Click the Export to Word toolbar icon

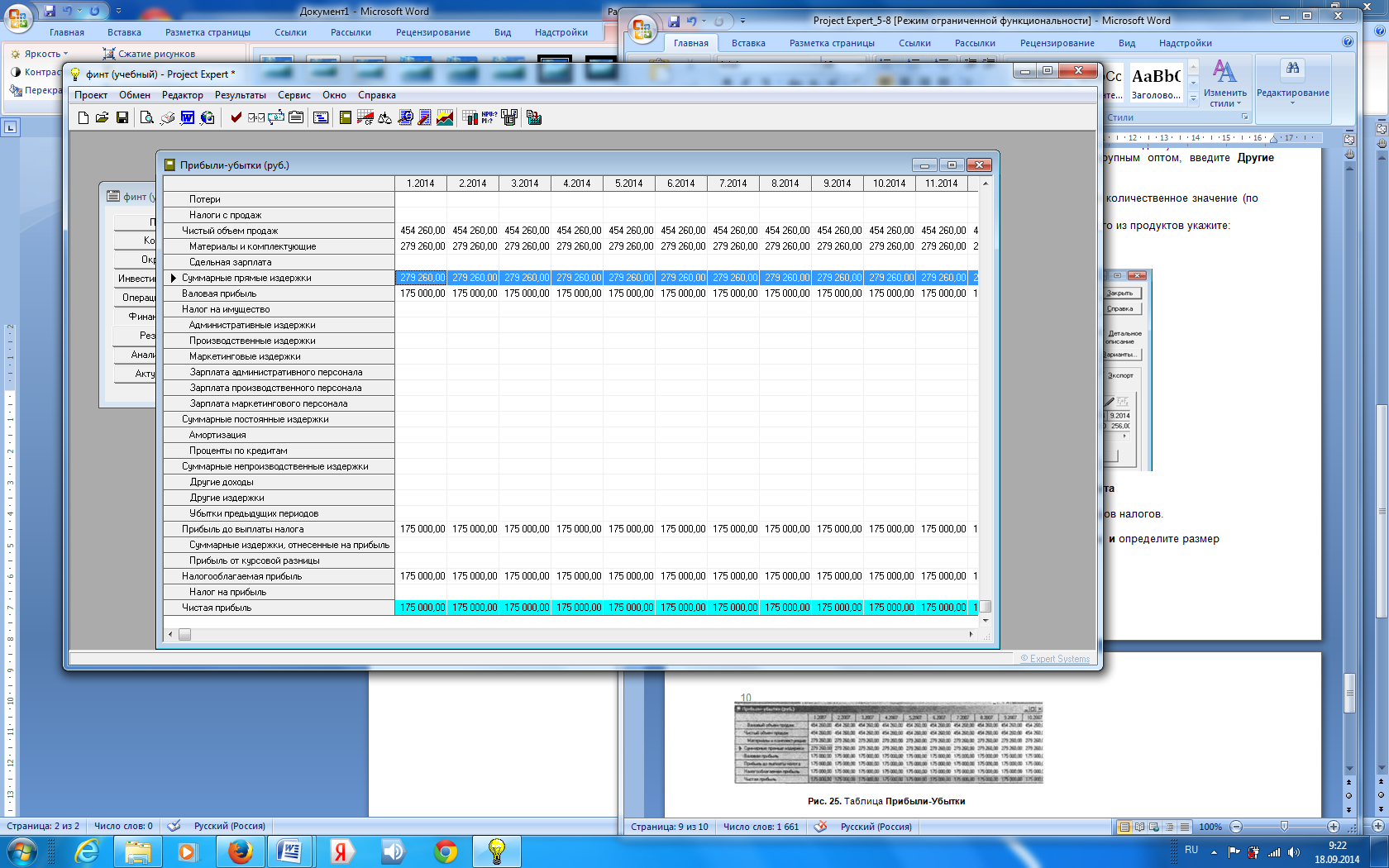coord(188,118)
